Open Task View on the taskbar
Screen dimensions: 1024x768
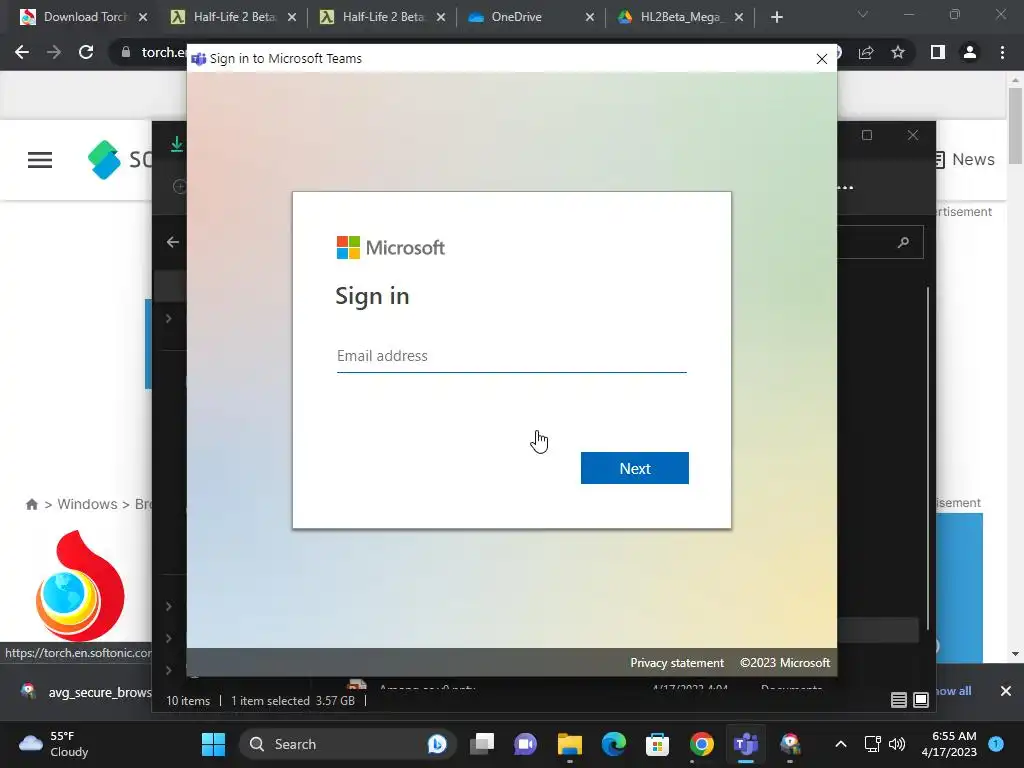tap(483, 744)
